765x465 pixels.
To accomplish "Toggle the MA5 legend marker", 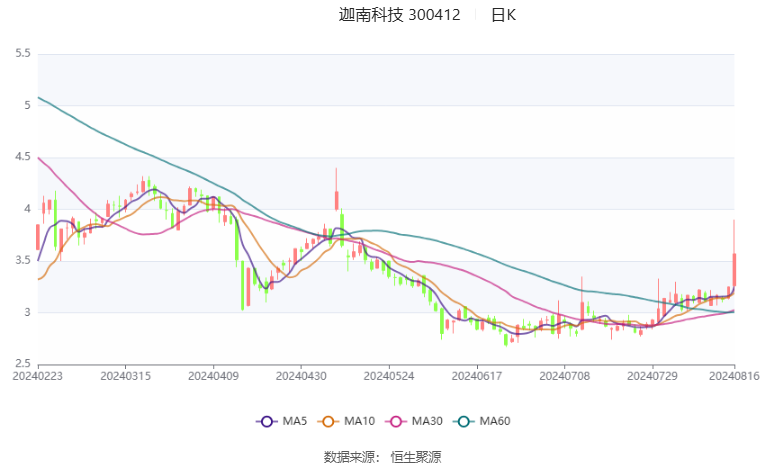I will click(266, 422).
